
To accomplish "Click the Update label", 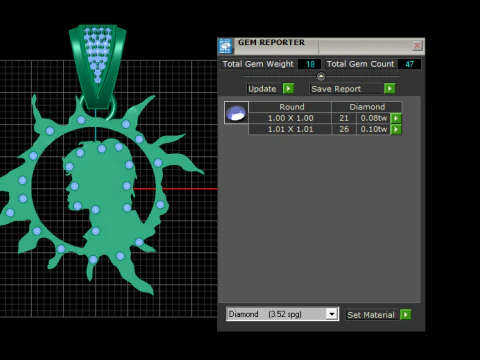I will [262, 89].
